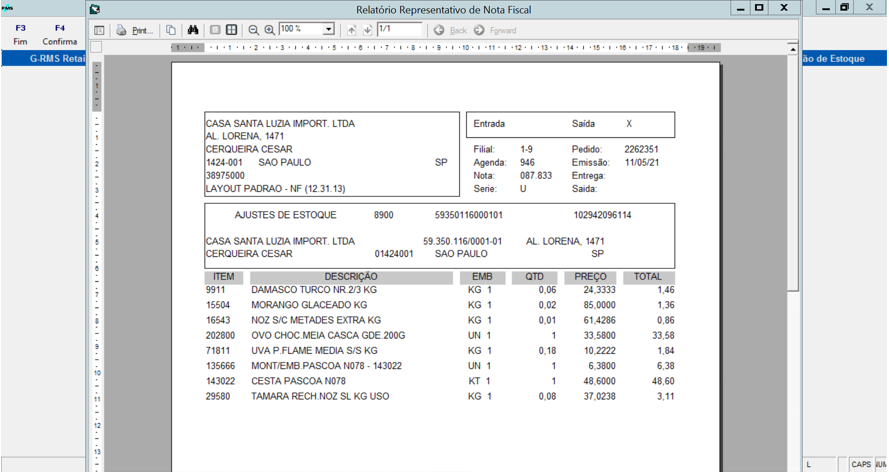Click item TAMARA RECH.NOZ SL KG USO
The image size is (889, 472).
pos(320,397)
